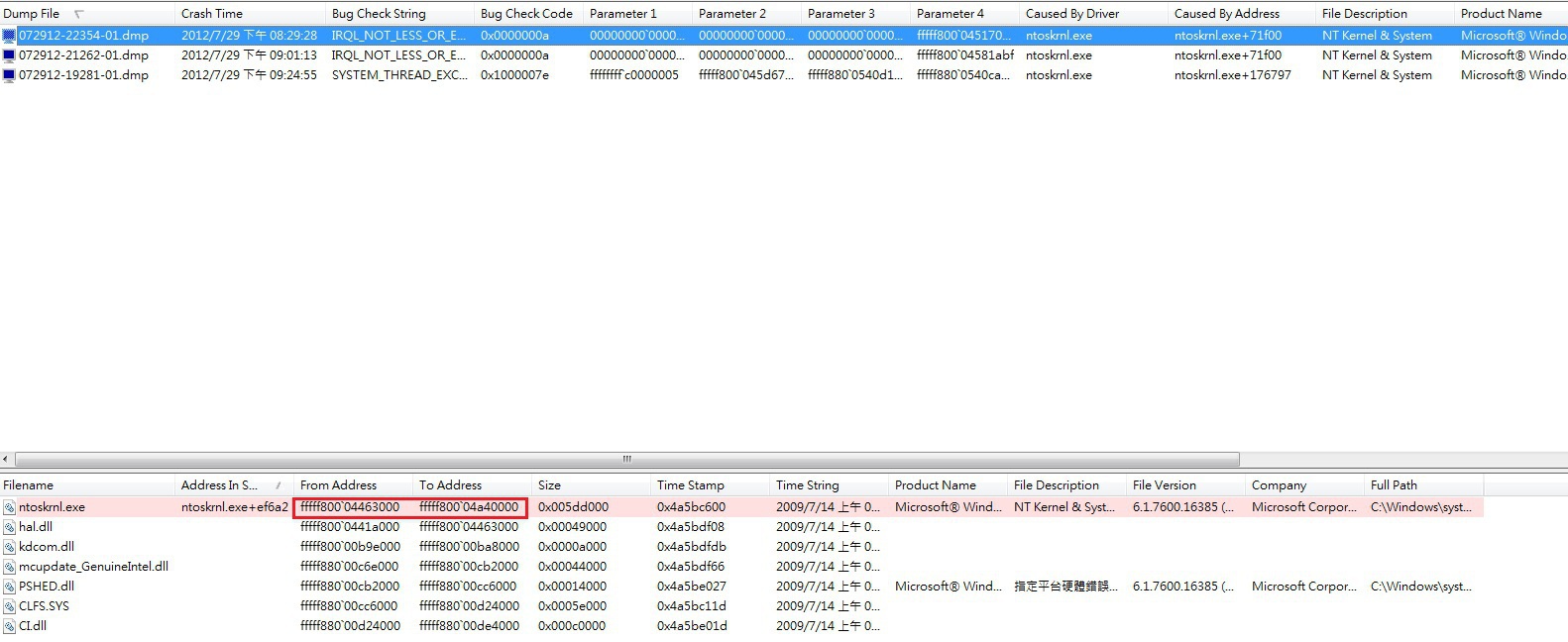Click the ntoskrnl.exe module icon
Viewport: 1568px width, 642px height.
[x=9, y=507]
